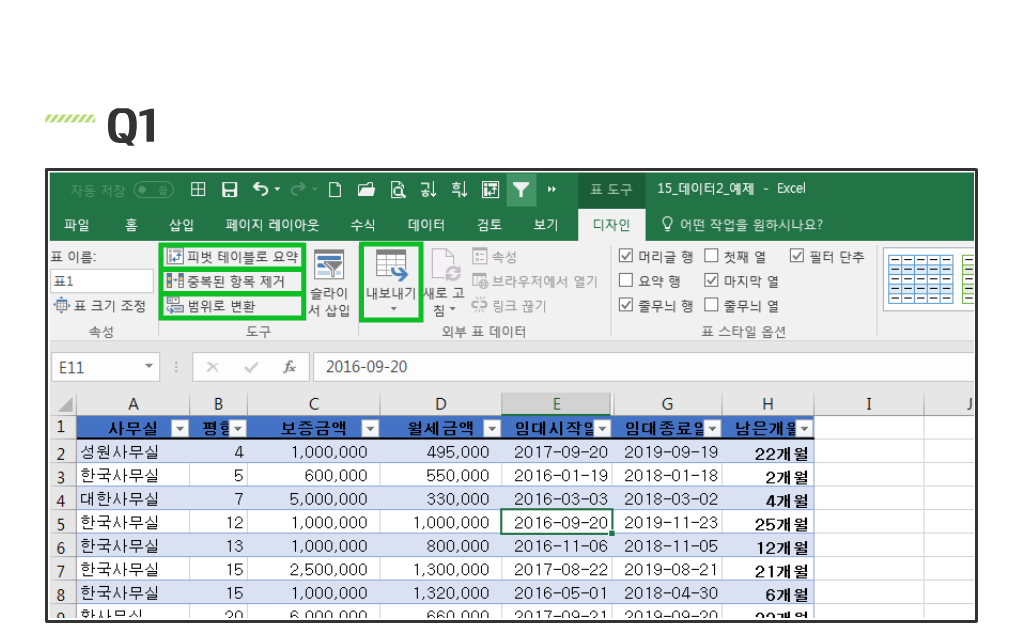Click the Save icon in quick access toolbar
Image resolution: width=1024 pixels, height=640 pixels.
229,189
